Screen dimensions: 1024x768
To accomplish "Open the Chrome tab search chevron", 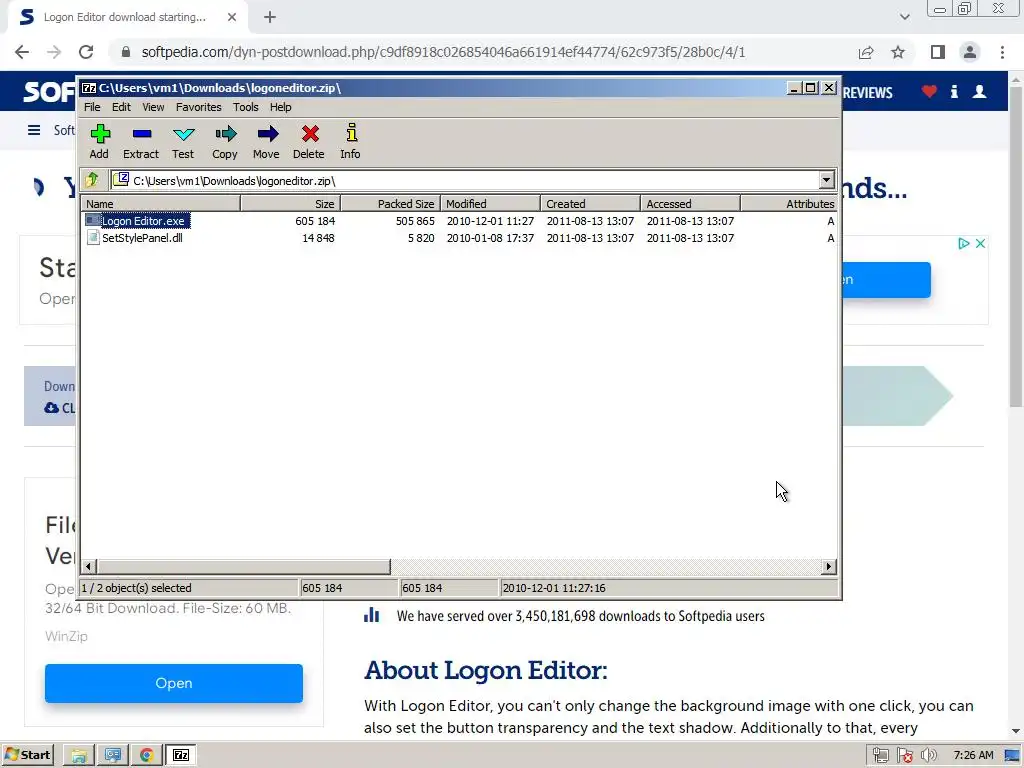I will click(904, 17).
